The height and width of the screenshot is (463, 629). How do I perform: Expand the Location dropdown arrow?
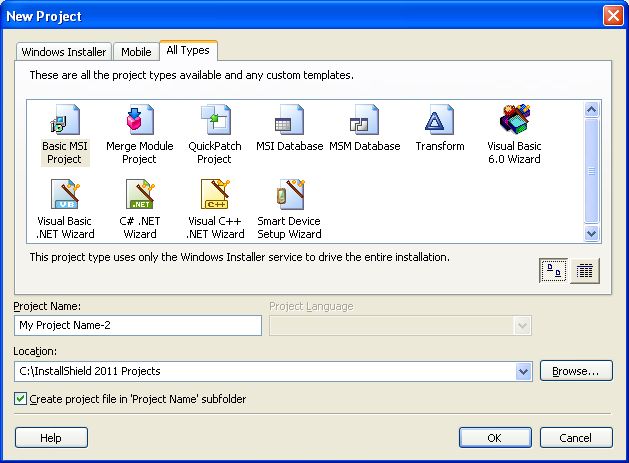tap(523, 371)
